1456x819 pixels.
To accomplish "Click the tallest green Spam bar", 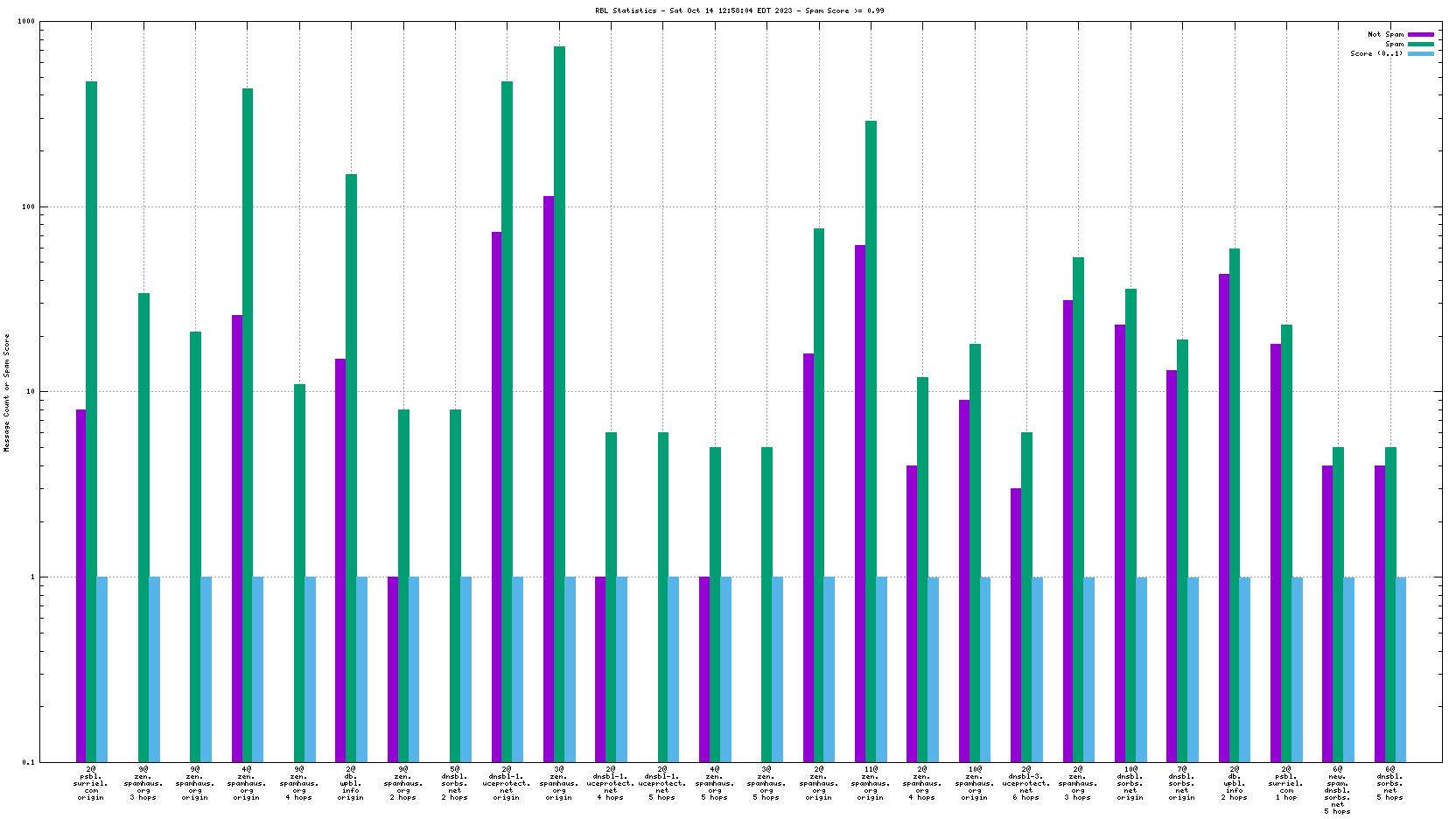I will [x=559, y=402].
